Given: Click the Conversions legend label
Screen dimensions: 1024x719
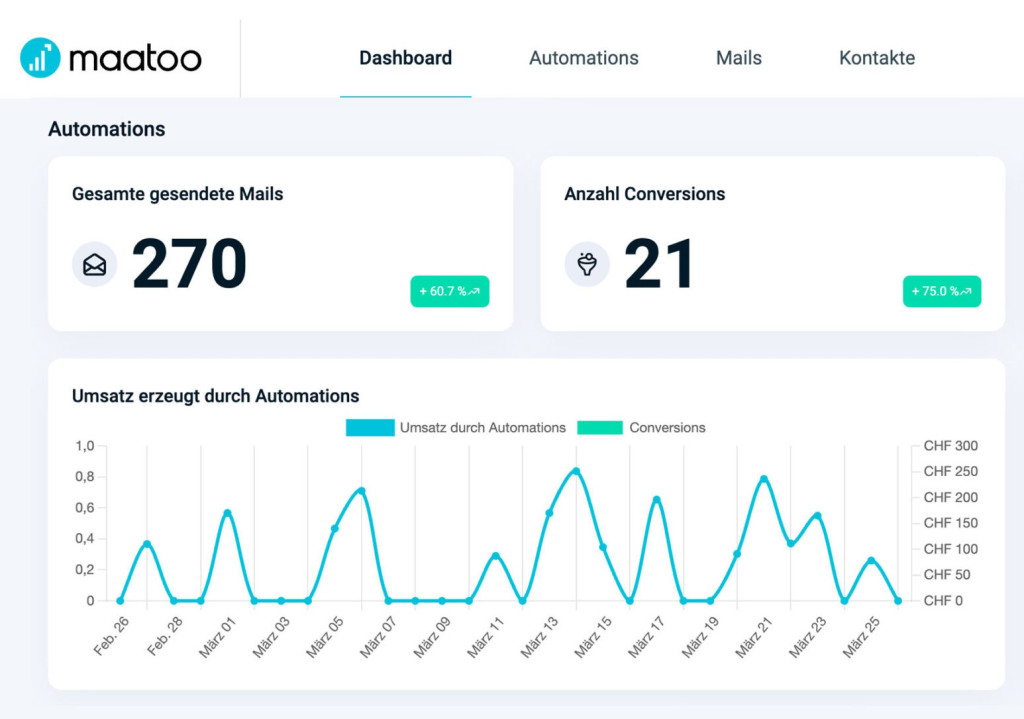Looking at the screenshot, I should point(667,428).
